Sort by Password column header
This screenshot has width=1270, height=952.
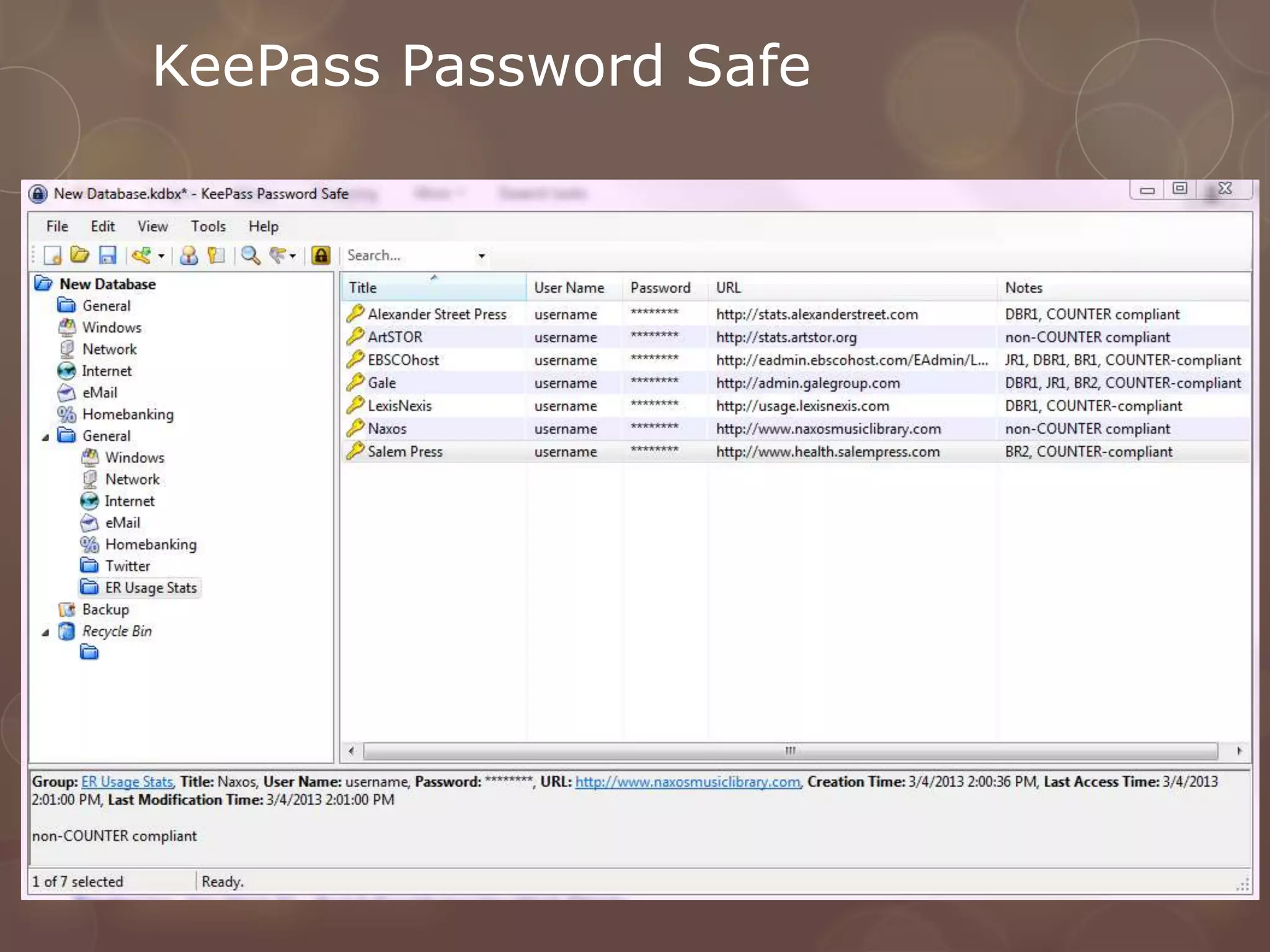click(665, 288)
